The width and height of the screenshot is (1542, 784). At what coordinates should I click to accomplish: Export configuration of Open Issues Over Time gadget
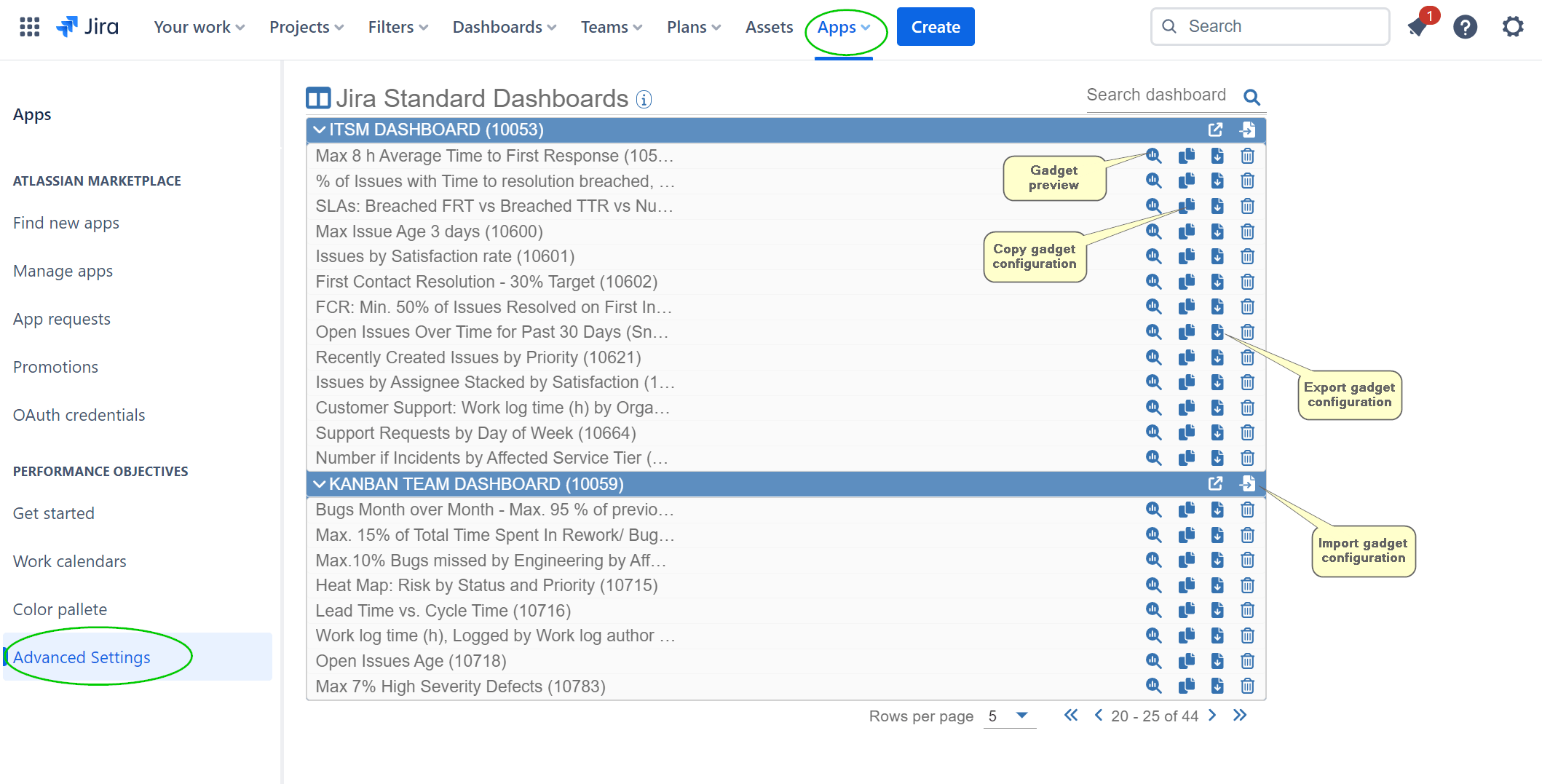tap(1217, 331)
